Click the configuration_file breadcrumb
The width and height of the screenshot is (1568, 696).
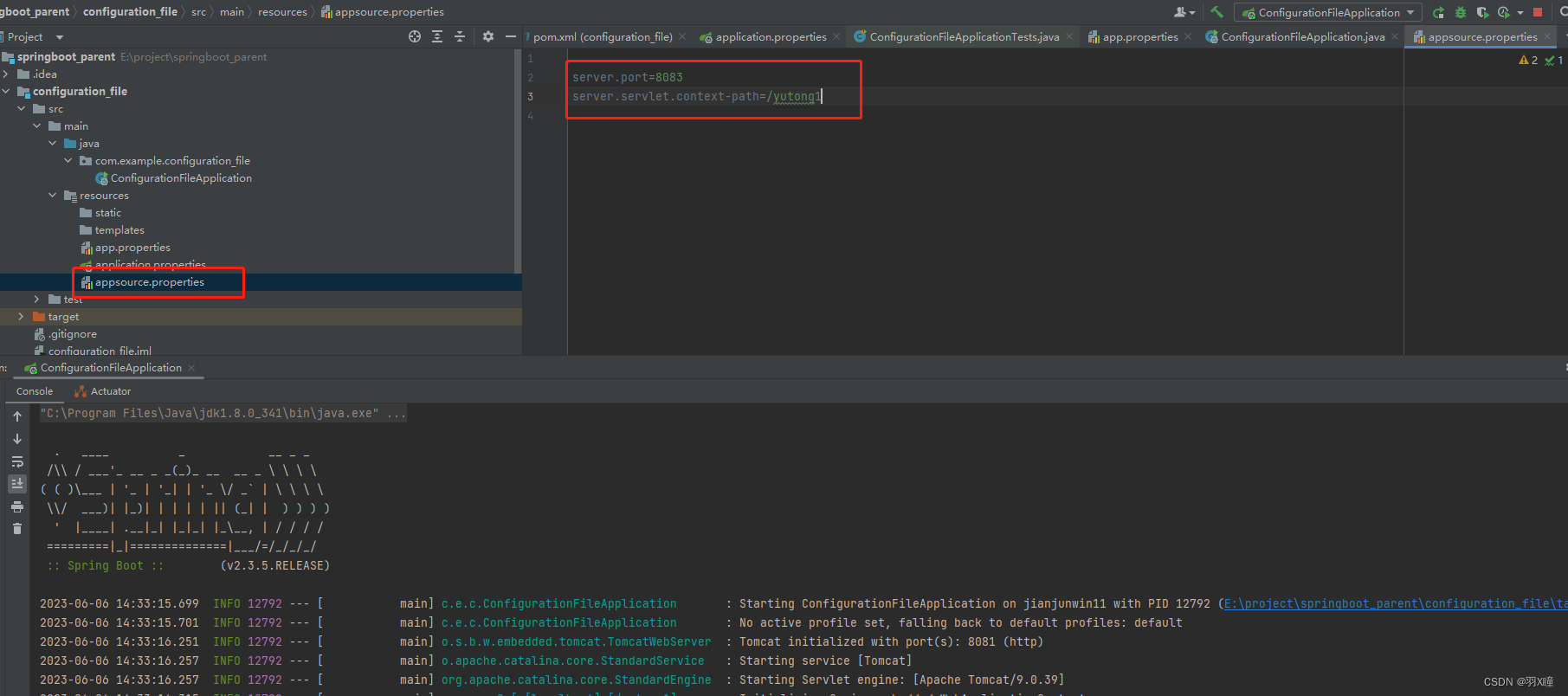point(130,11)
